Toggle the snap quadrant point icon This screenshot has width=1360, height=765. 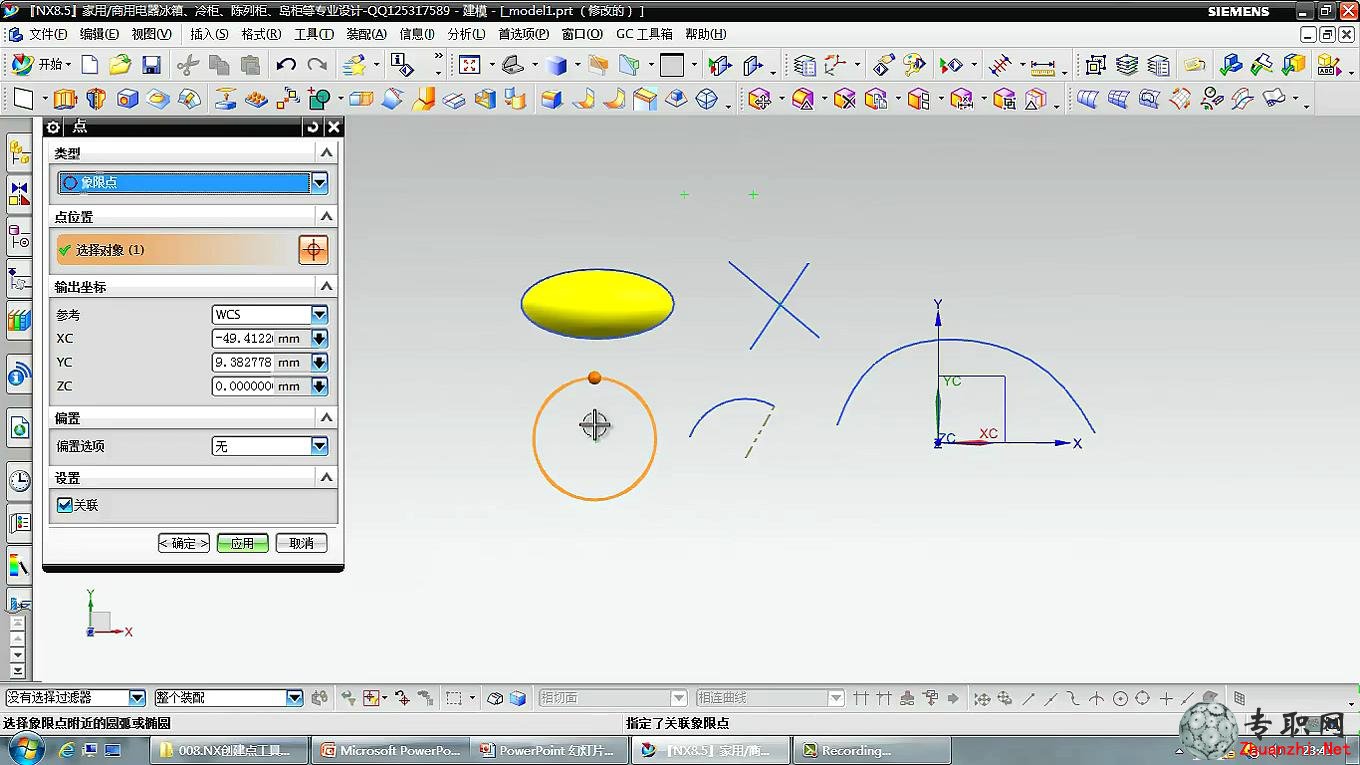(x=1142, y=698)
